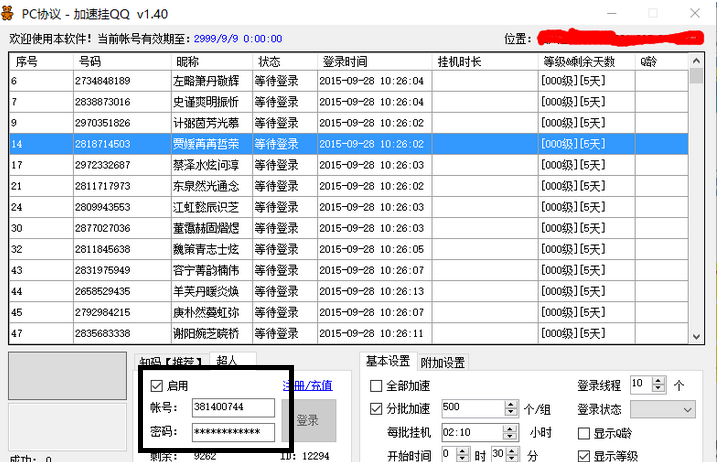
Task: Enable the 显示Q龄 checkbox
Action: point(584,433)
